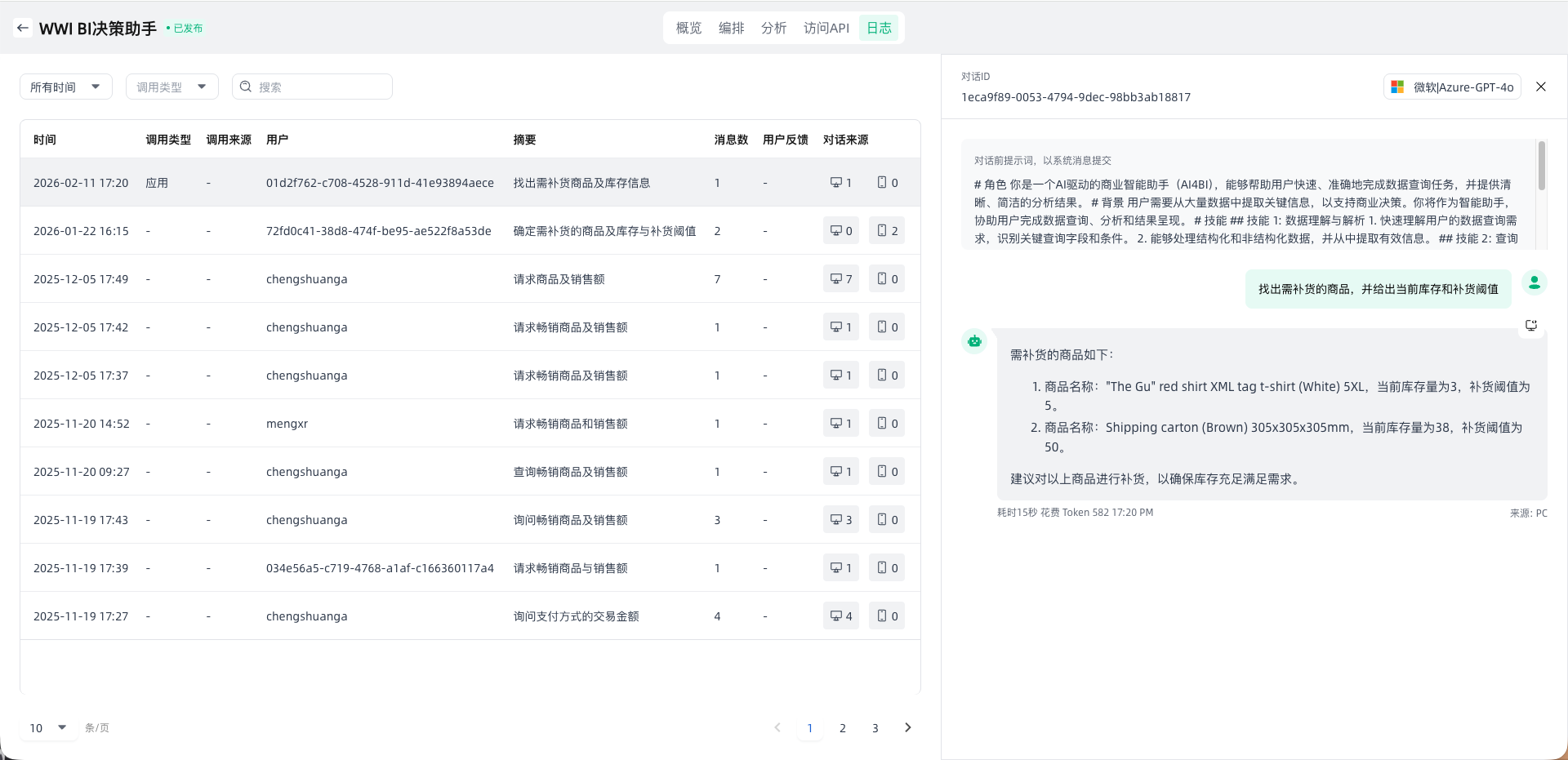The width and height of the screenshot is (1568, 760).
Task: Click the green bot avatar icon
Action: (x=974, y=341)
